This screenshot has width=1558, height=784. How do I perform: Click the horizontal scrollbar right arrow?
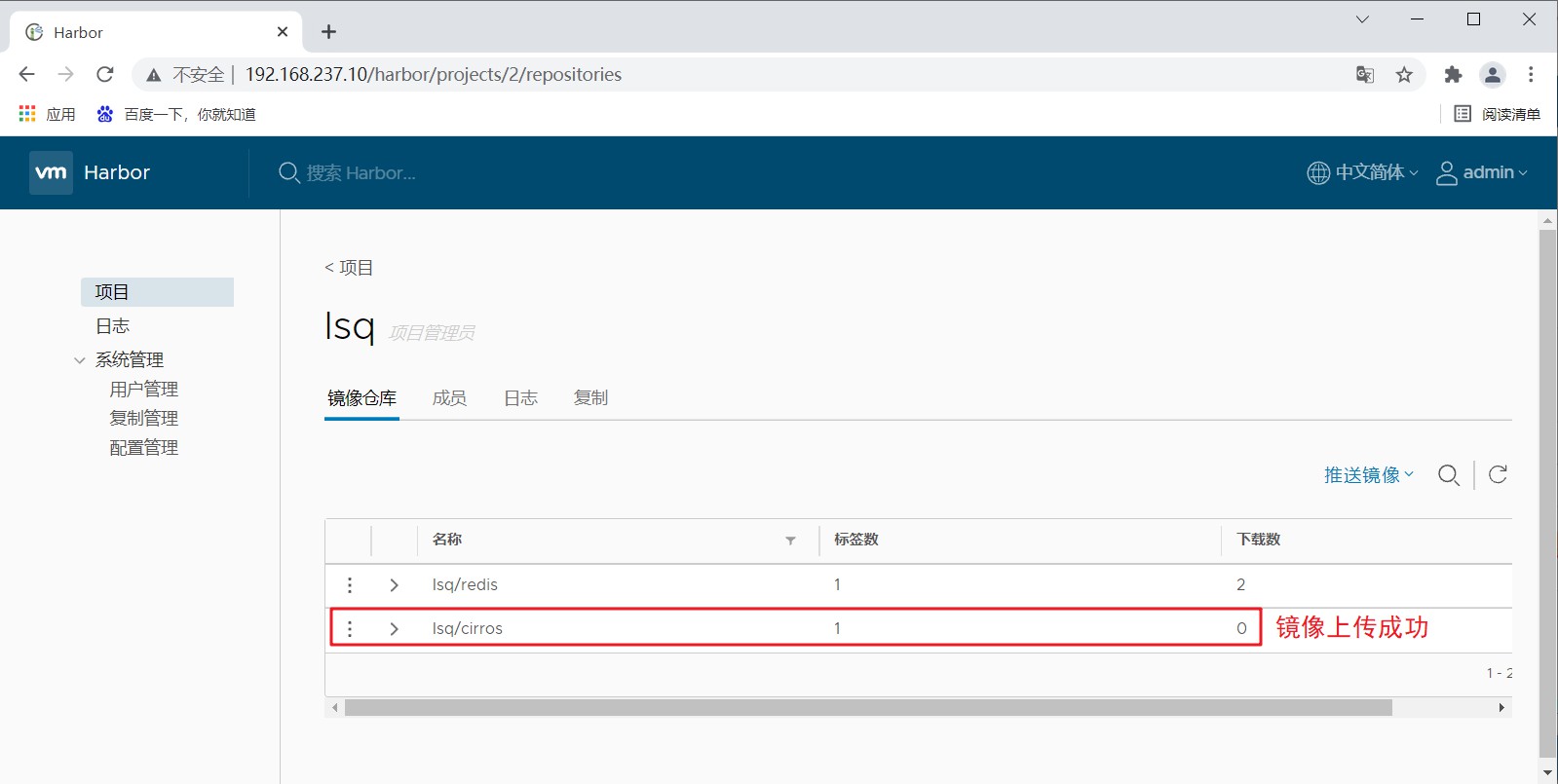(x=1501, y=708)
